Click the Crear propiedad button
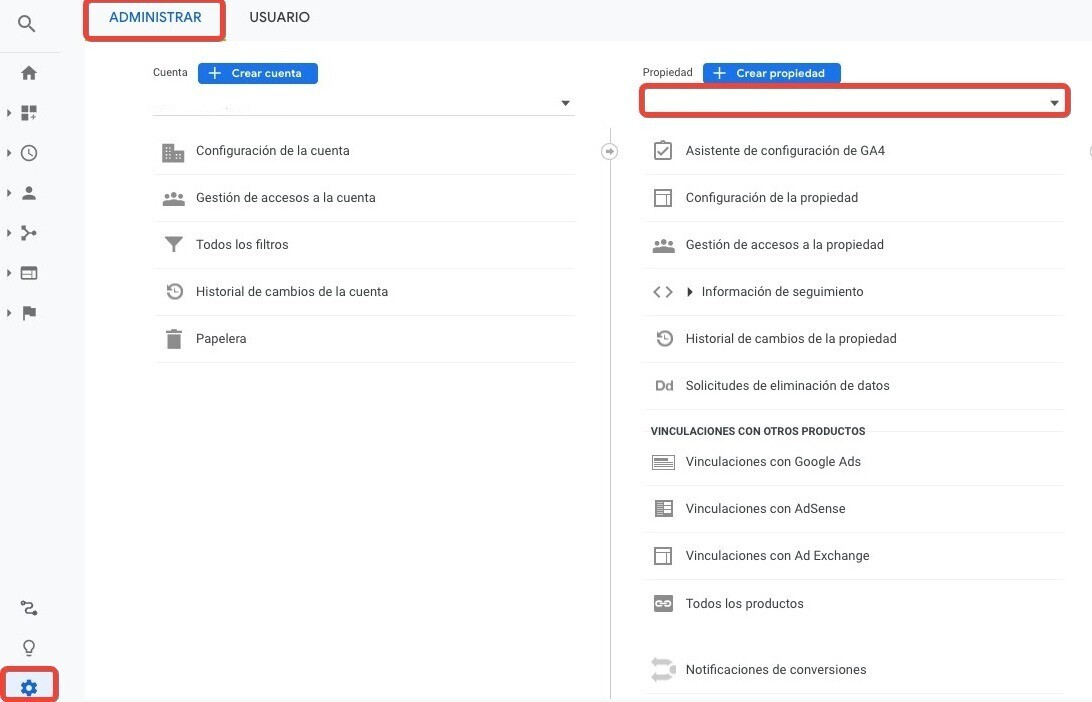1092x702 pixels. (771, 72)
